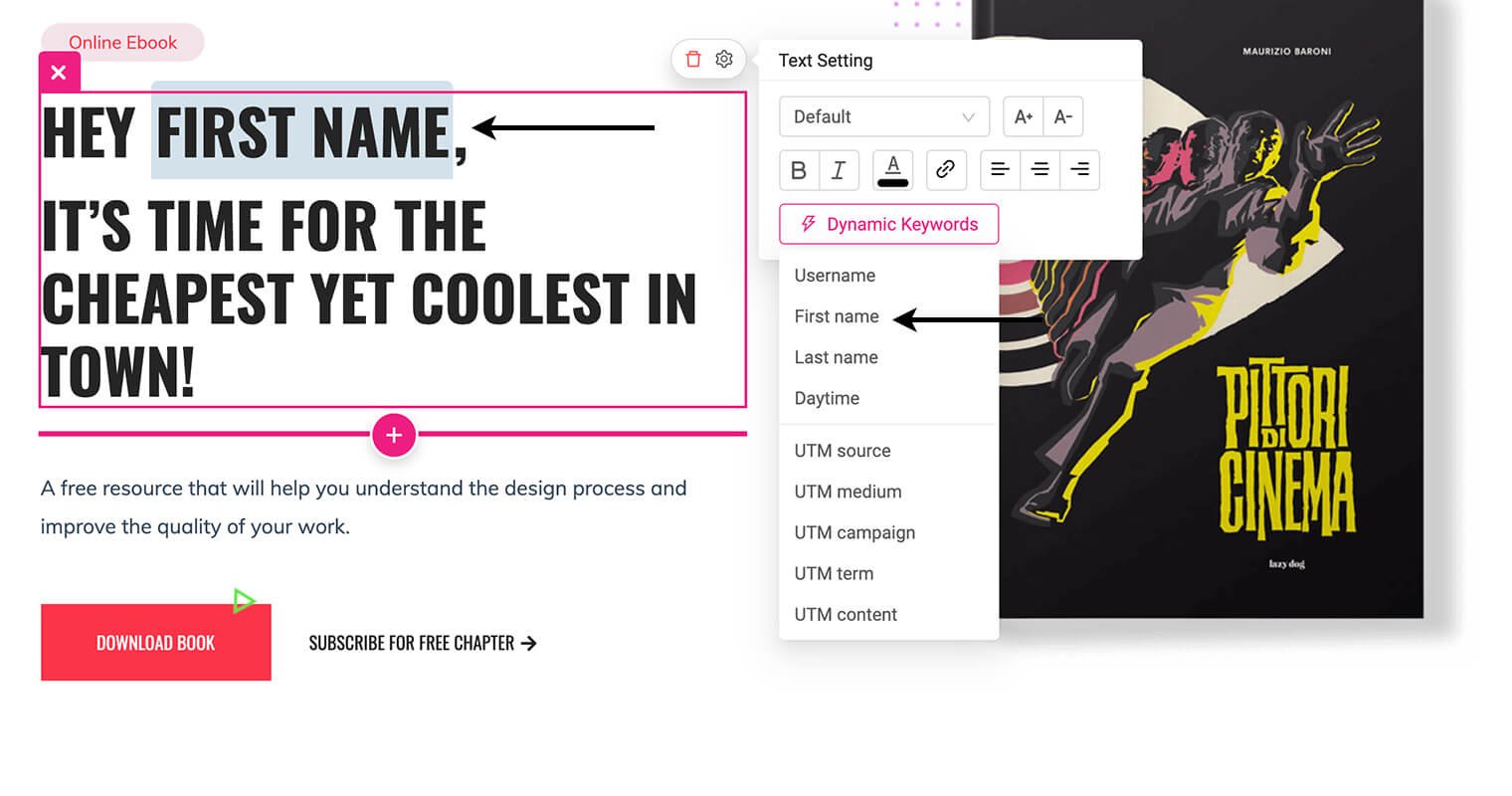Toggle bold formatting
Viewport: 1512px width, 796px height.
coord(799,170)
